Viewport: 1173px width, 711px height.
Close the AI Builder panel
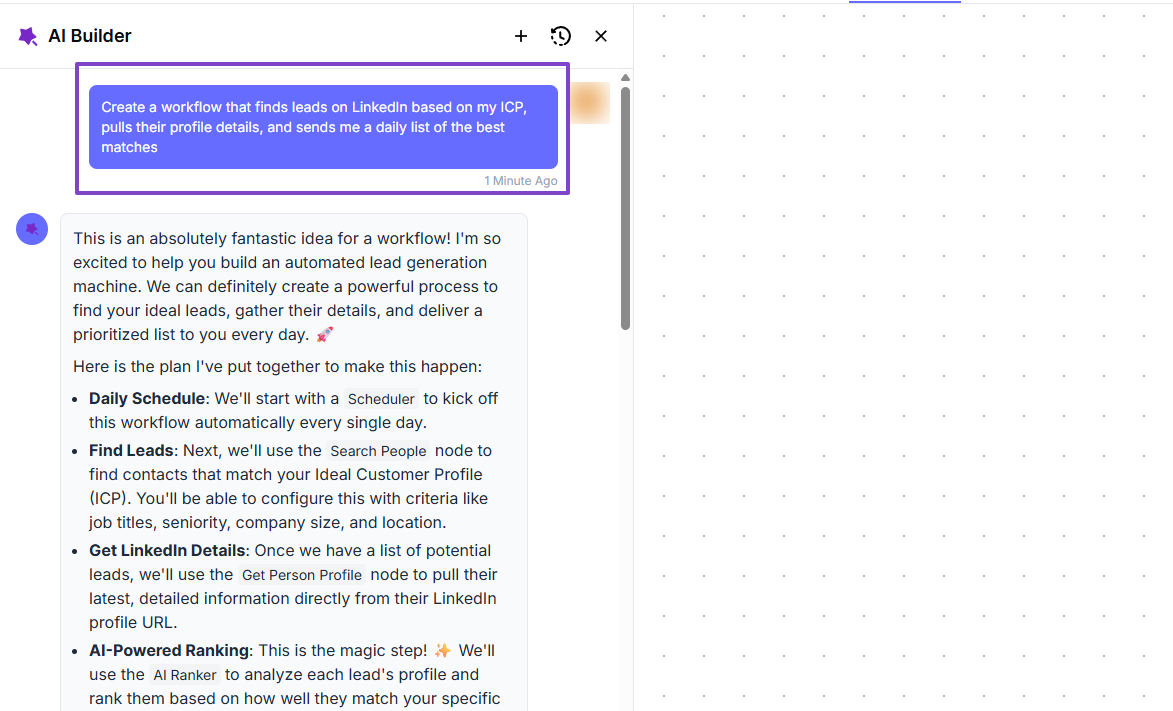[601, 36]
